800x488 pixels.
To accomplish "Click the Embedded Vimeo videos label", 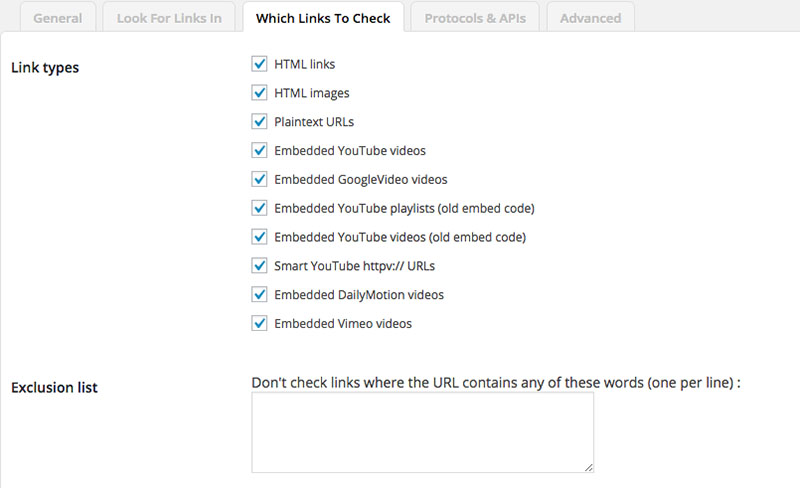I will pos(343,324).
